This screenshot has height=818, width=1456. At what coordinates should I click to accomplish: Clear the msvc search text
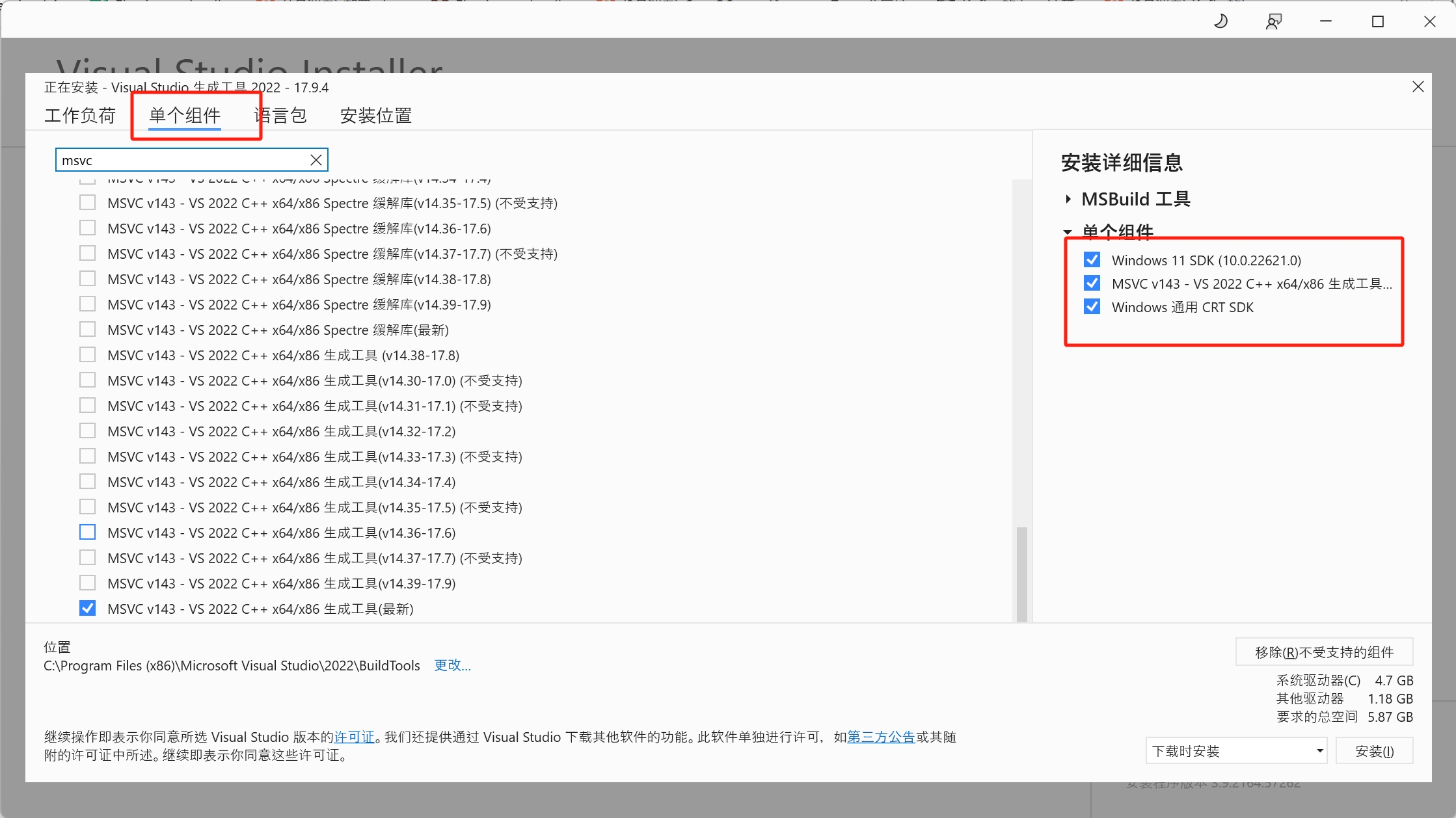(x=316, y=160)
